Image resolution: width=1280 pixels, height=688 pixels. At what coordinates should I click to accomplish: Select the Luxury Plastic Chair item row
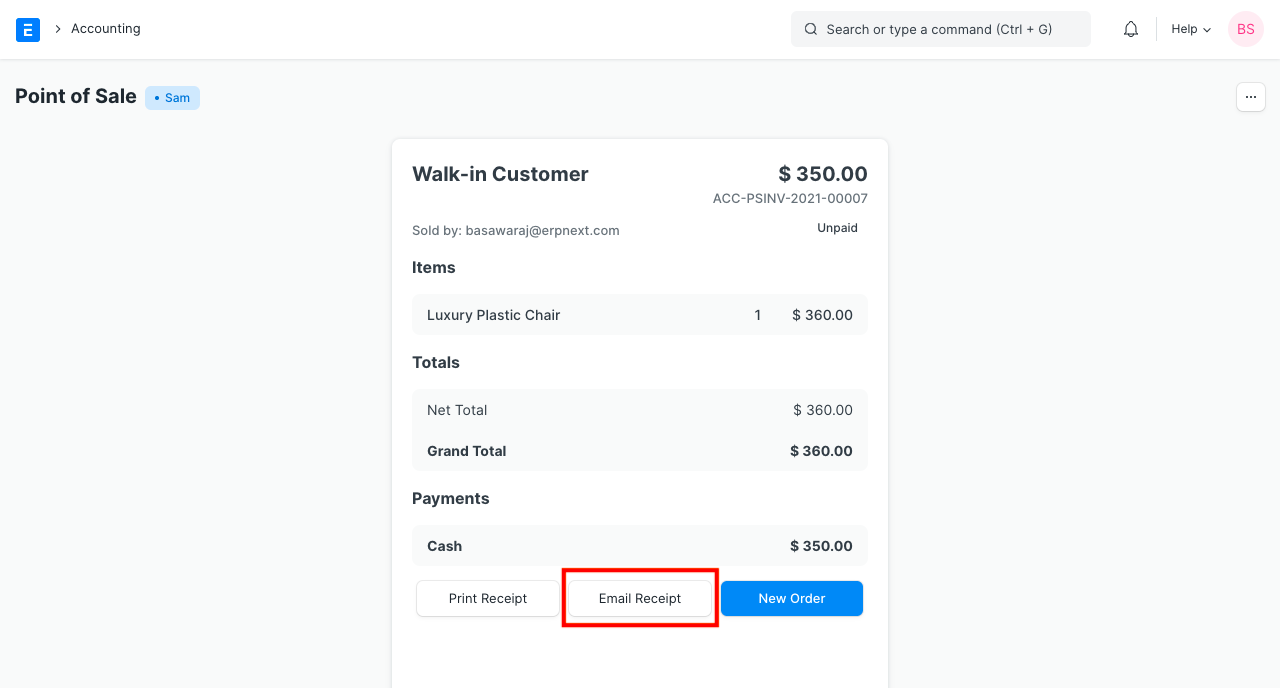tap(640, 315)
